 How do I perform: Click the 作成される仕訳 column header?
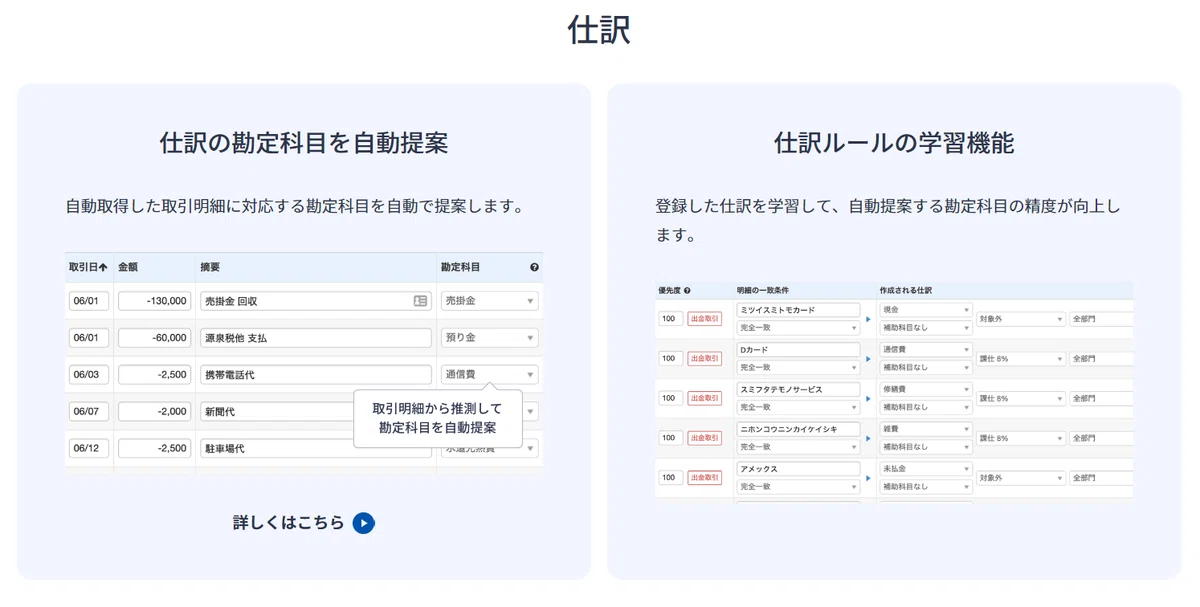pos(906,290)
